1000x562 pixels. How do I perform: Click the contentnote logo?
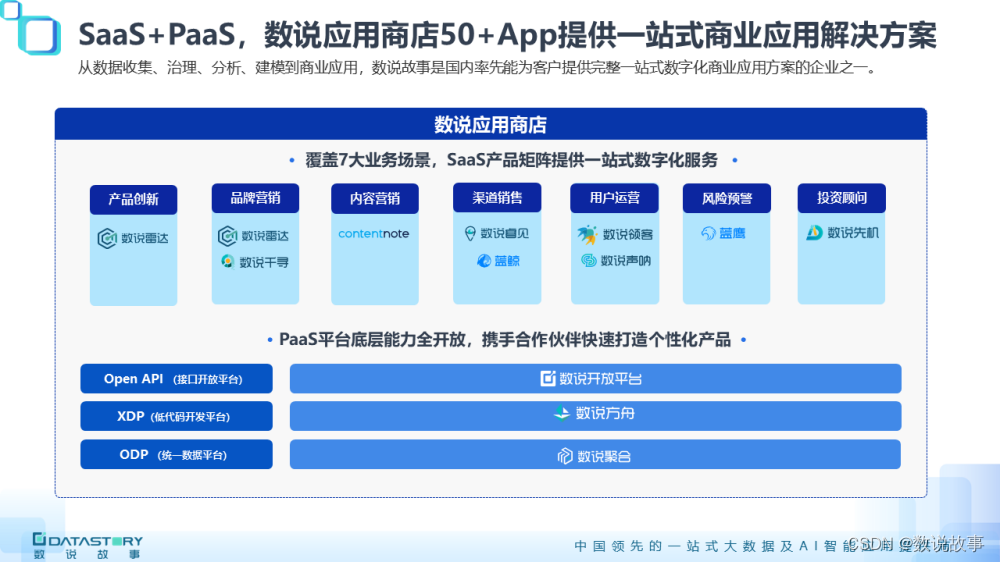(374, 233)
